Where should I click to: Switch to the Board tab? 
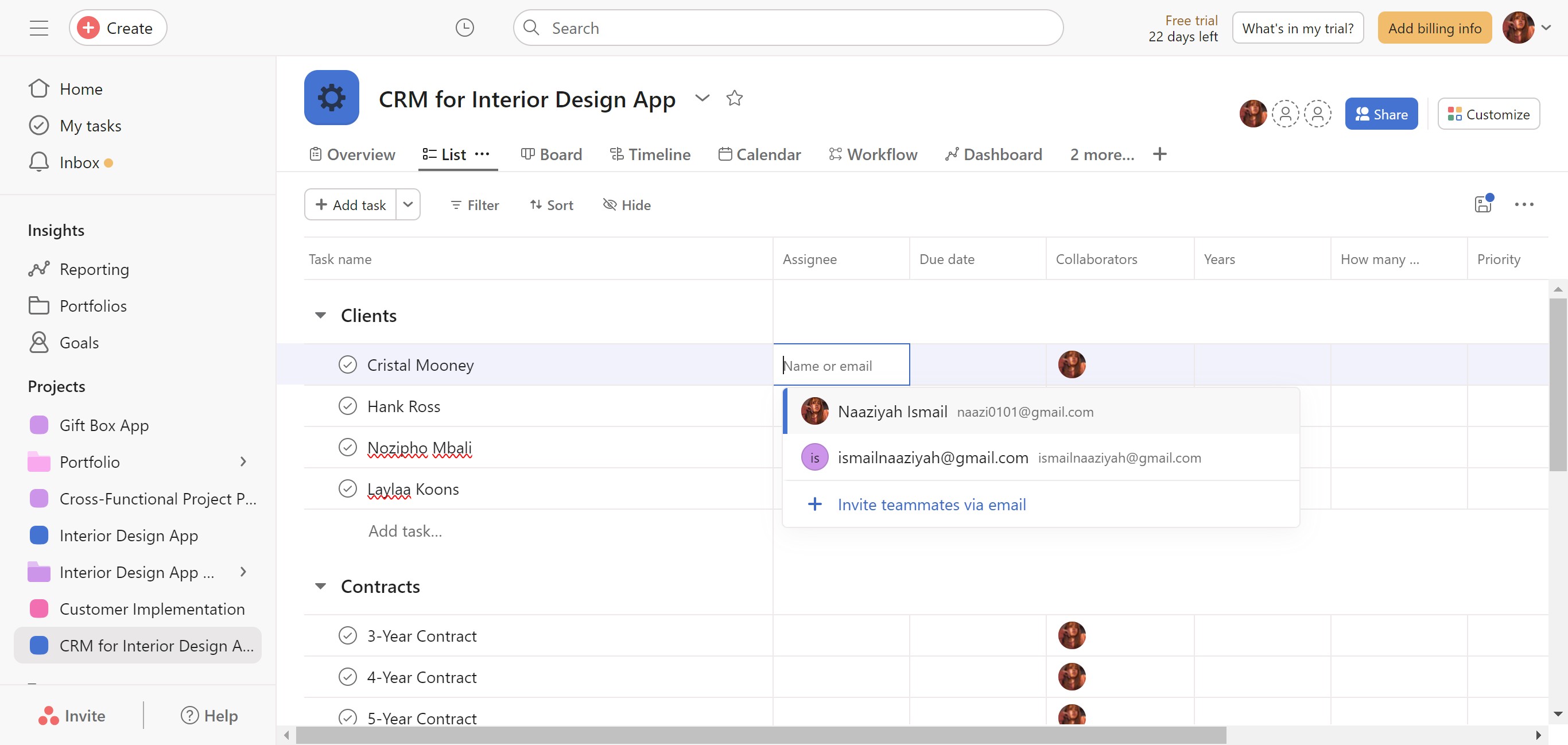tap(552, 154)
